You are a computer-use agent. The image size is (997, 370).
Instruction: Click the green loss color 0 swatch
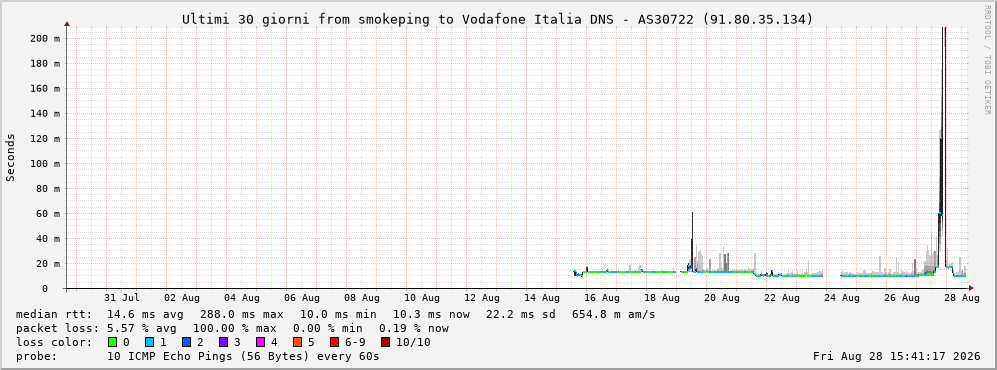pyautogui.click(x=113, y=342)
